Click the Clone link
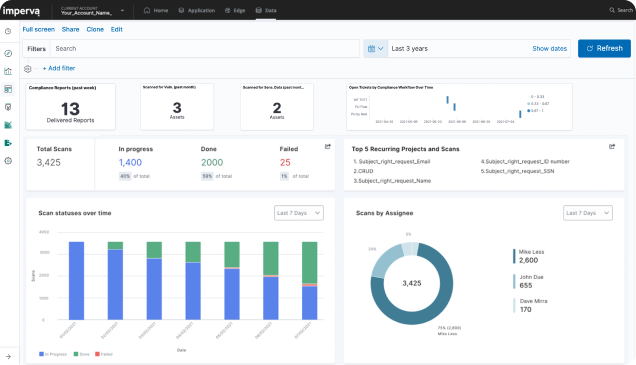Screen dimensions: 636x365 (95, 29)
